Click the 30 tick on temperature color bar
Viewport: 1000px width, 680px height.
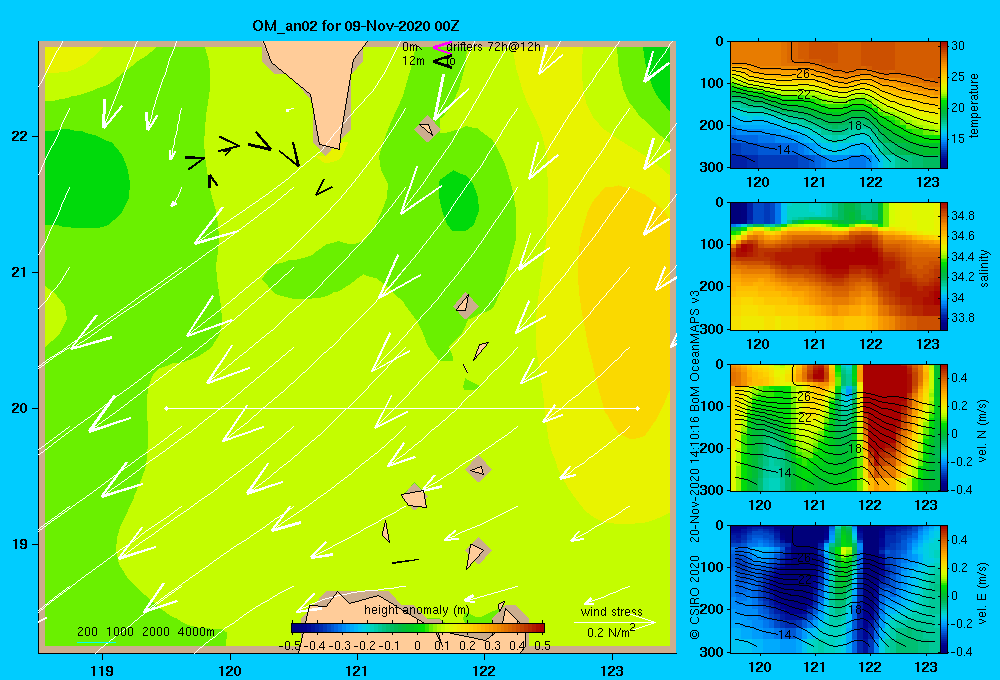click(958, 46)
